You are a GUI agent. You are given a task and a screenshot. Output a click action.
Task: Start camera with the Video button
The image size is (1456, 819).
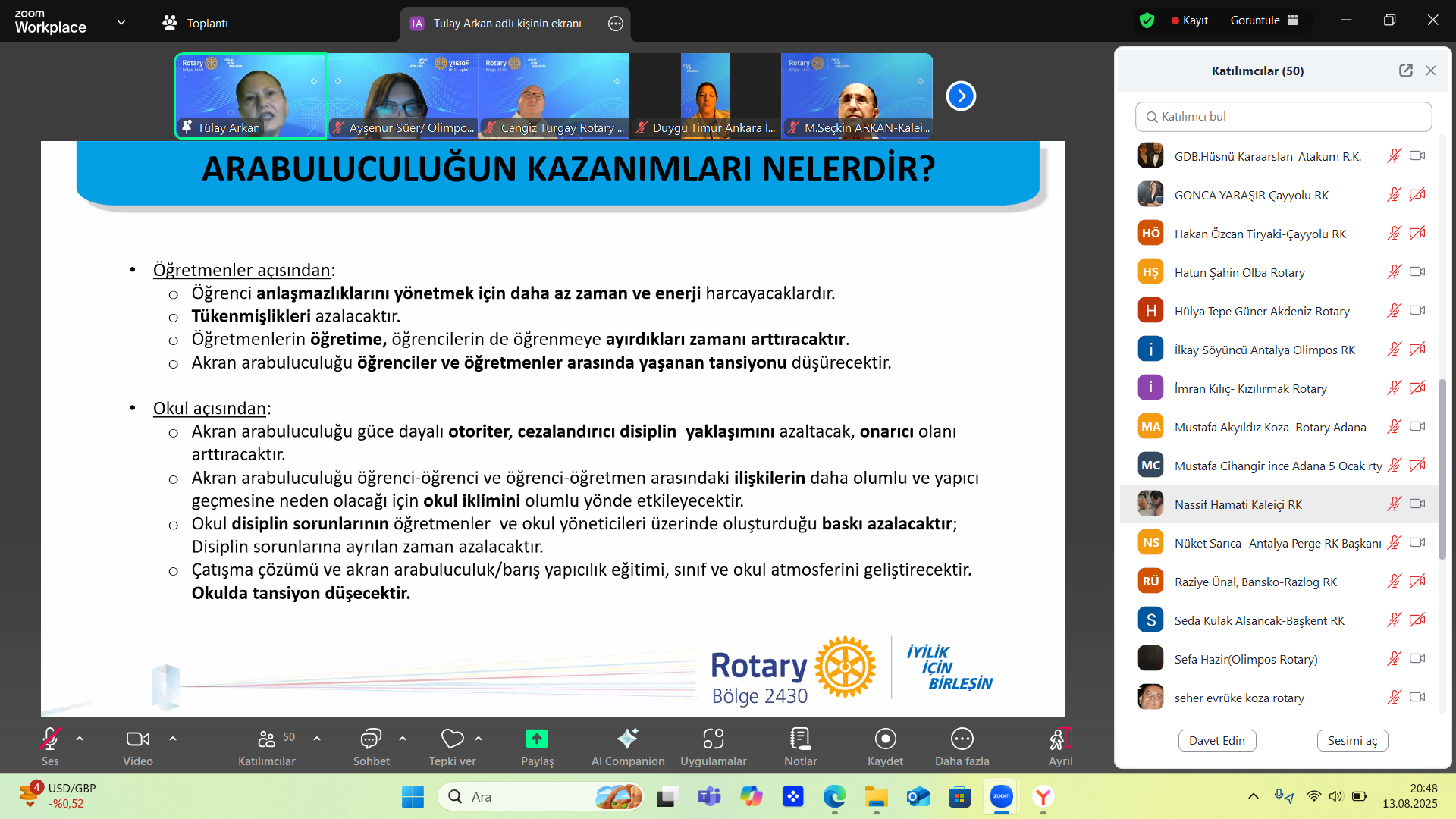(138, 746)
